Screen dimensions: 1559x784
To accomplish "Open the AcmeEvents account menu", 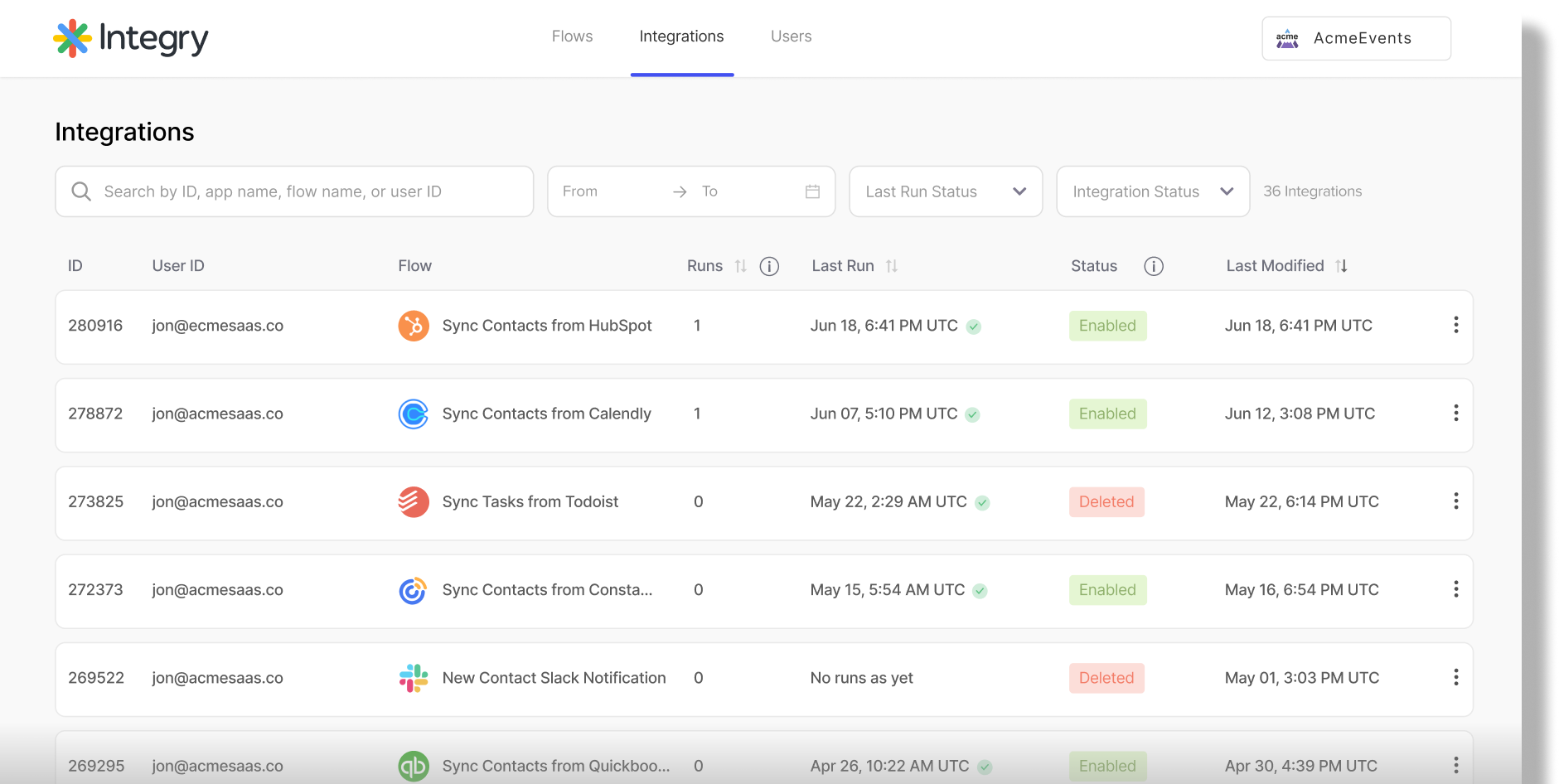I will [x=1356, y=38].
